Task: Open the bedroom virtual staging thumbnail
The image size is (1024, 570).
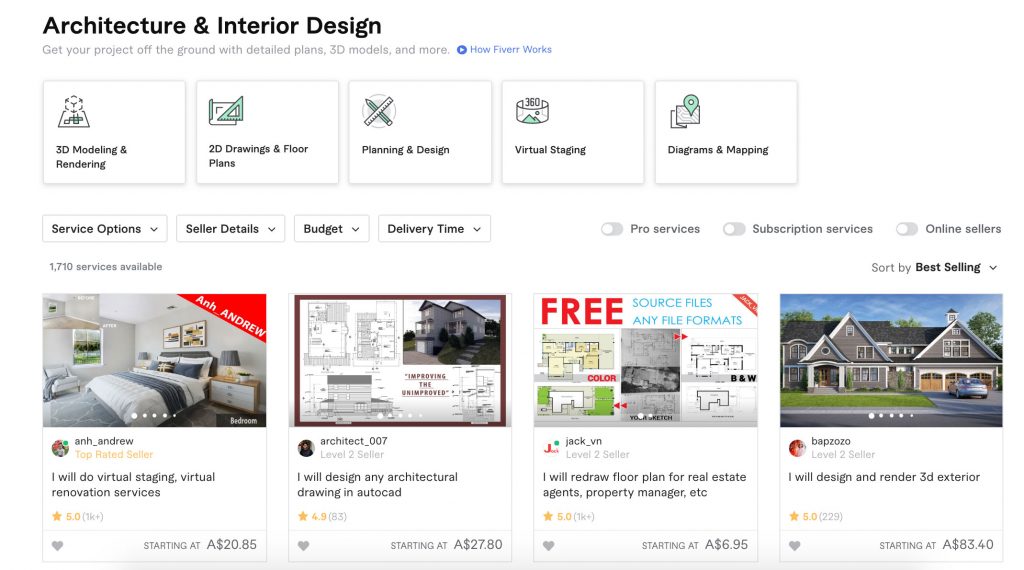Action: point(154,360)
